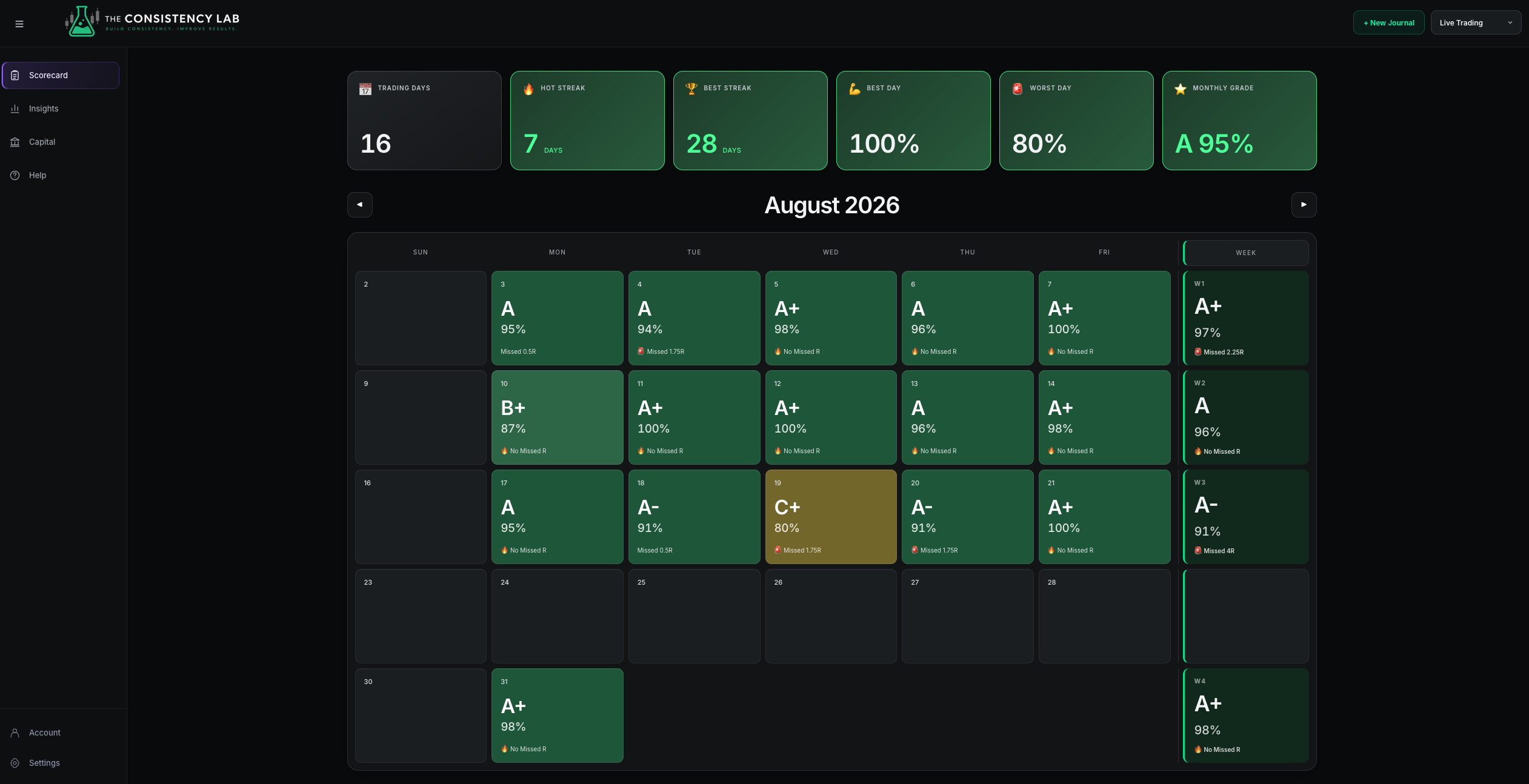This screenshot has height=784, width=1529.
Task: Click the Help question mark icon
Action: coord(15,175)
